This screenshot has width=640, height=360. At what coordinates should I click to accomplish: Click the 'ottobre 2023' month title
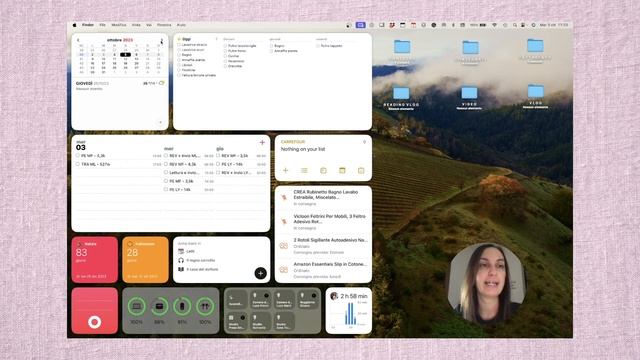coord(120,40)
